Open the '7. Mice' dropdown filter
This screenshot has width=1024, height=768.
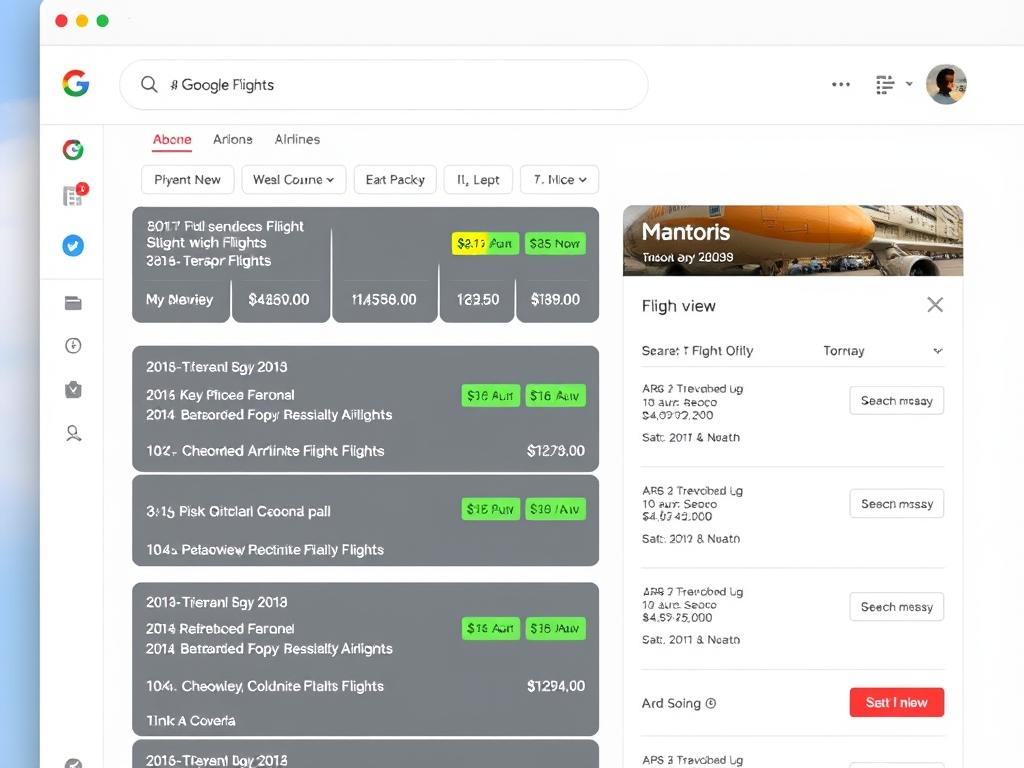tap(559, 180)
